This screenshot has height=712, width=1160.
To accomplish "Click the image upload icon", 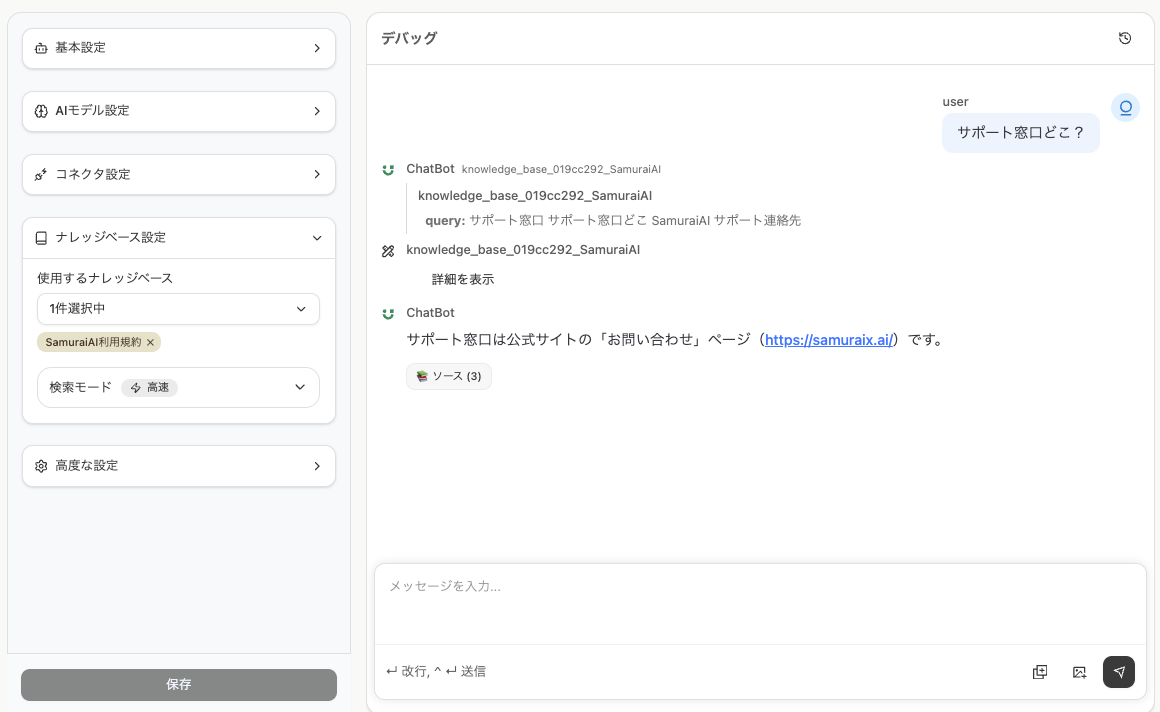I will (x=1079, y=672).
